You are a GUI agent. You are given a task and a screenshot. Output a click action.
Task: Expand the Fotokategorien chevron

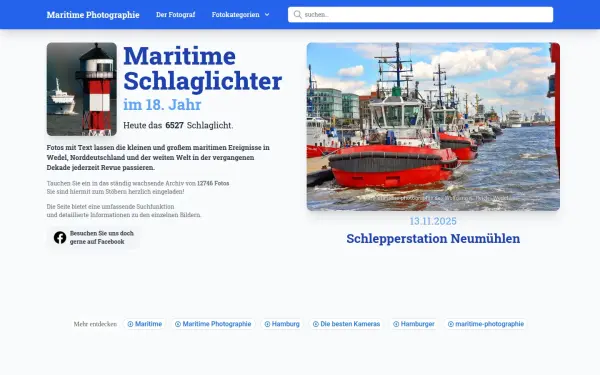point(267,15)
